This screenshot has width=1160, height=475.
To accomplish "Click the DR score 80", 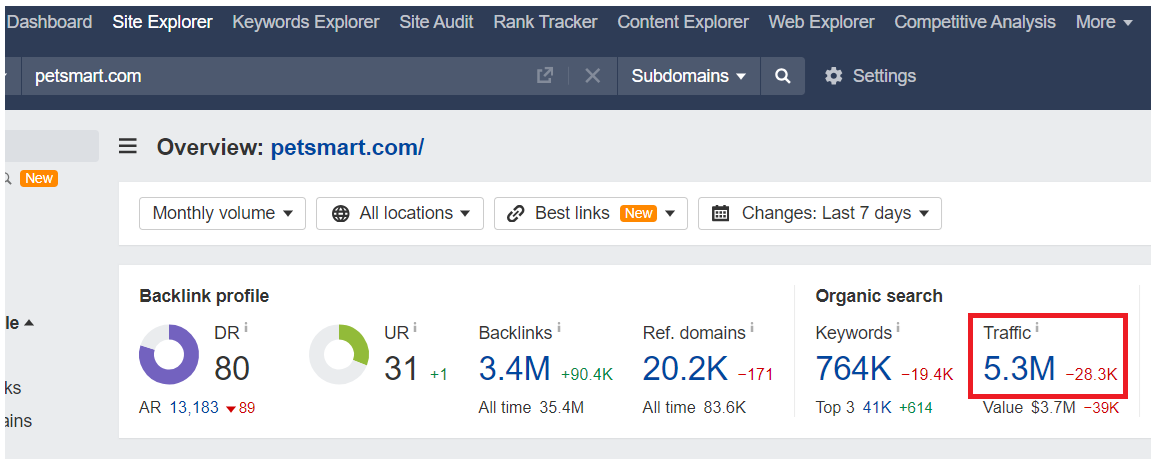I will pyautogui.click(x=232, y=368).
